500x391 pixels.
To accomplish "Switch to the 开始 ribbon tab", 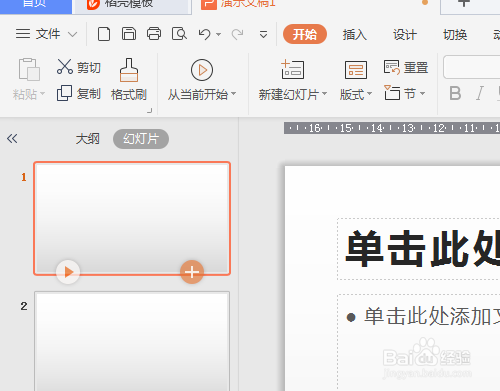I will click(x=305, y=34).
